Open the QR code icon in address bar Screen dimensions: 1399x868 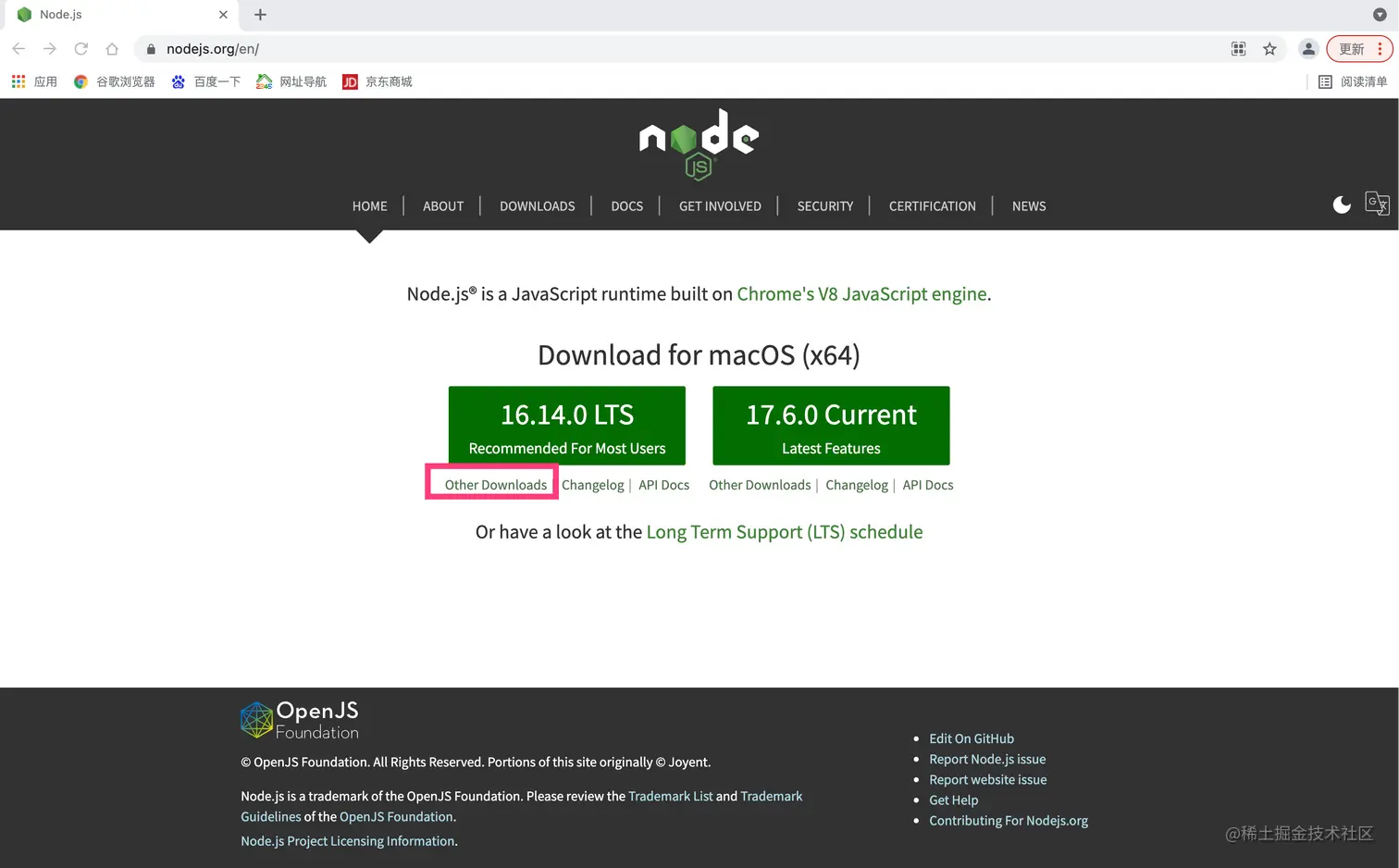[x=1239, y=49]
